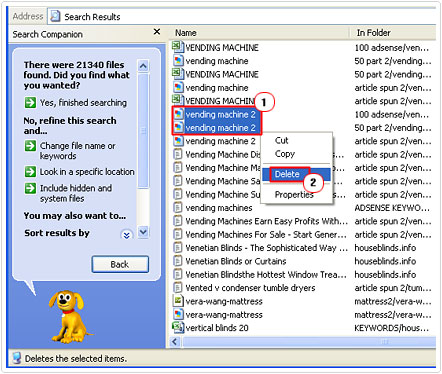Click document icon of Vending Machine Dis... file
The image size is (442, 374).
pos(178,154)
